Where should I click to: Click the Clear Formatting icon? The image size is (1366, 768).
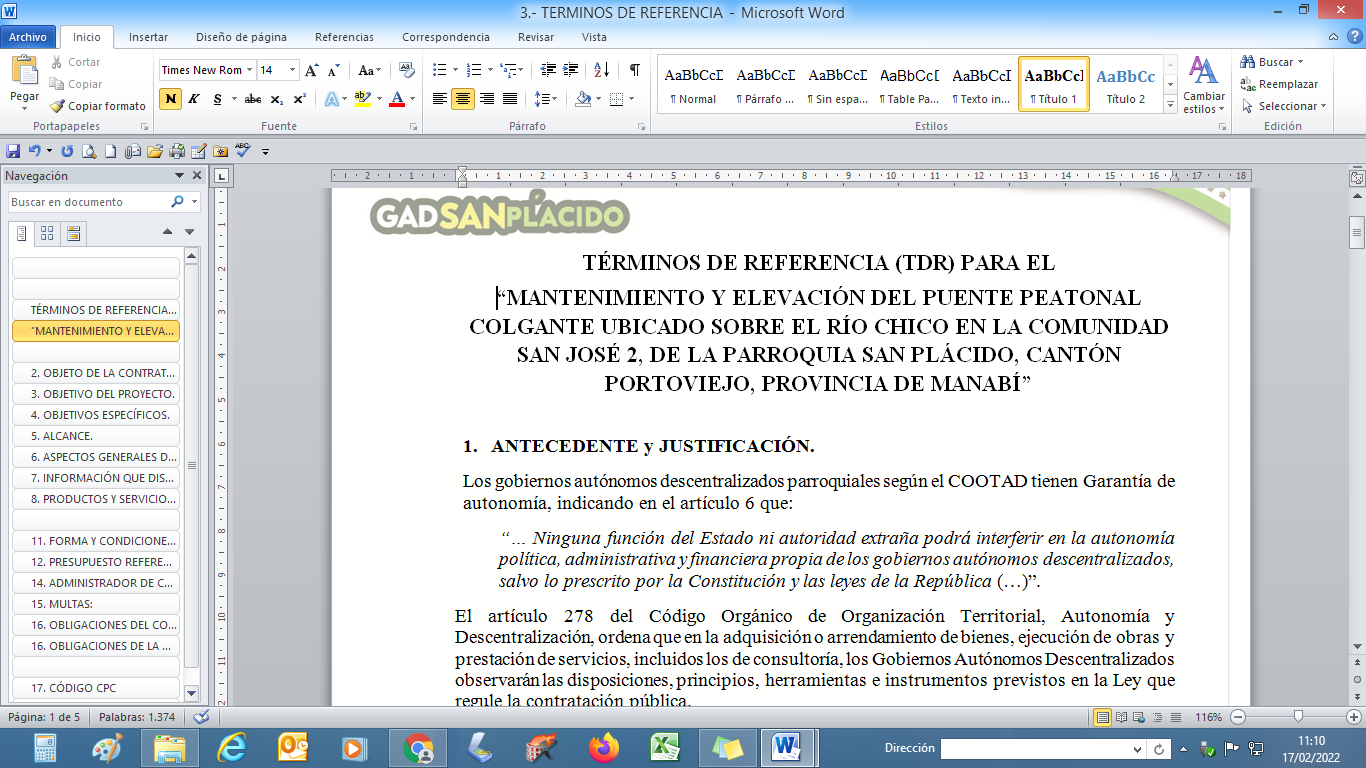click(406, 70)
